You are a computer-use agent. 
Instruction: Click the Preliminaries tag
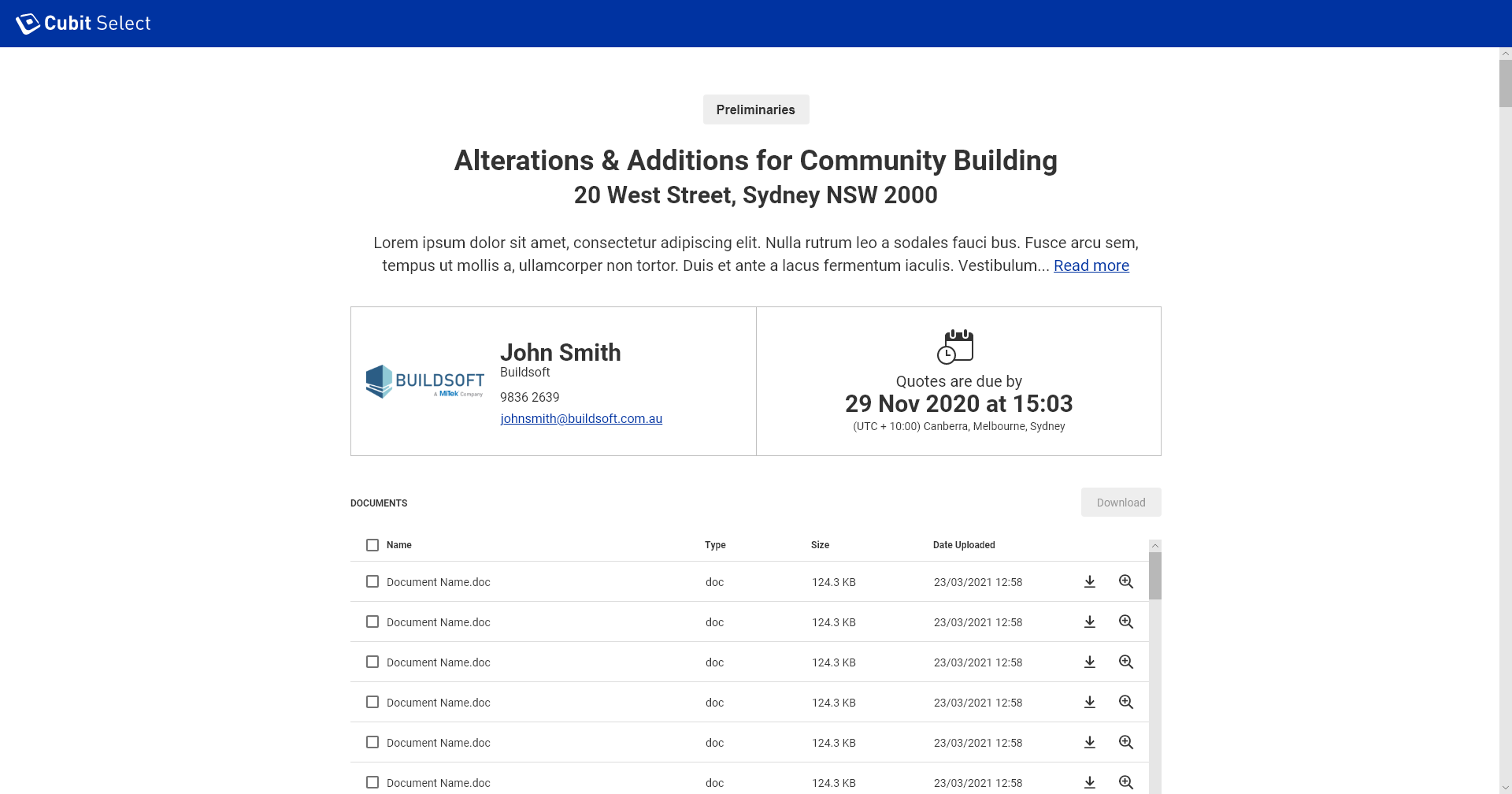[x=755, y=109]
